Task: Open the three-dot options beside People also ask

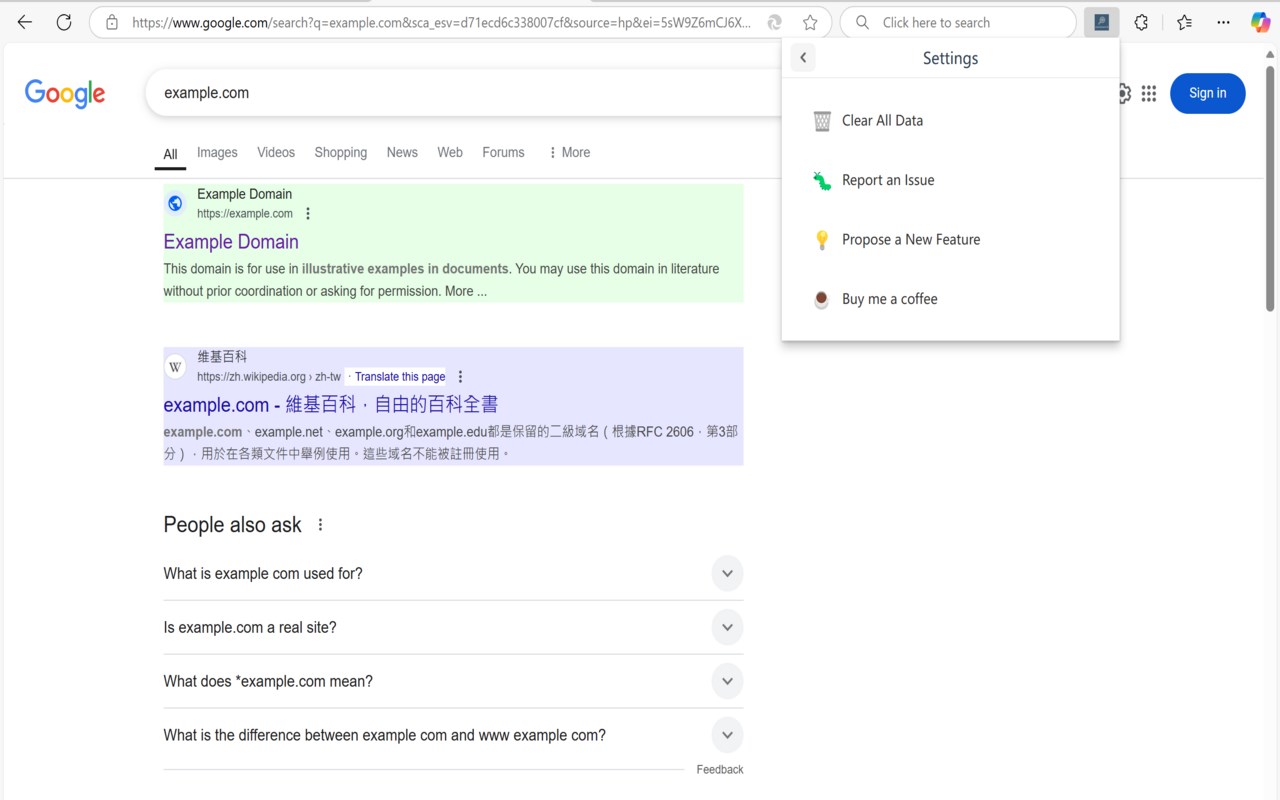Action: [320, 525]
